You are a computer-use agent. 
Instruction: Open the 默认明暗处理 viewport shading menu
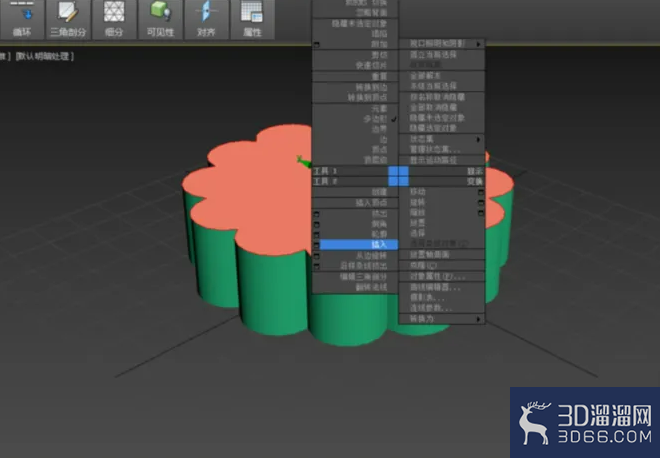(45, 56)
